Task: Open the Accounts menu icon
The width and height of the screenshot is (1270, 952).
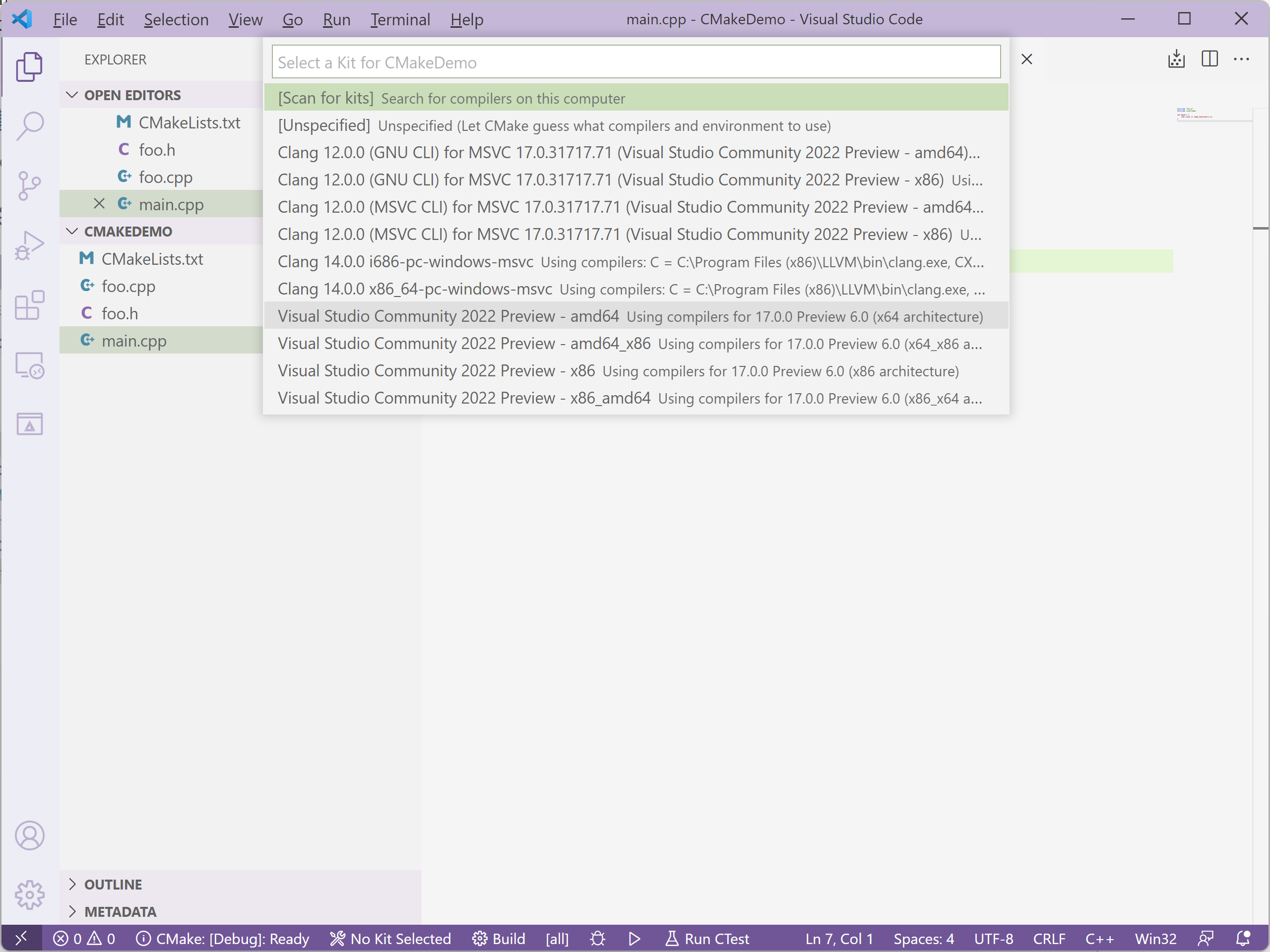Action: click(29, 835)
